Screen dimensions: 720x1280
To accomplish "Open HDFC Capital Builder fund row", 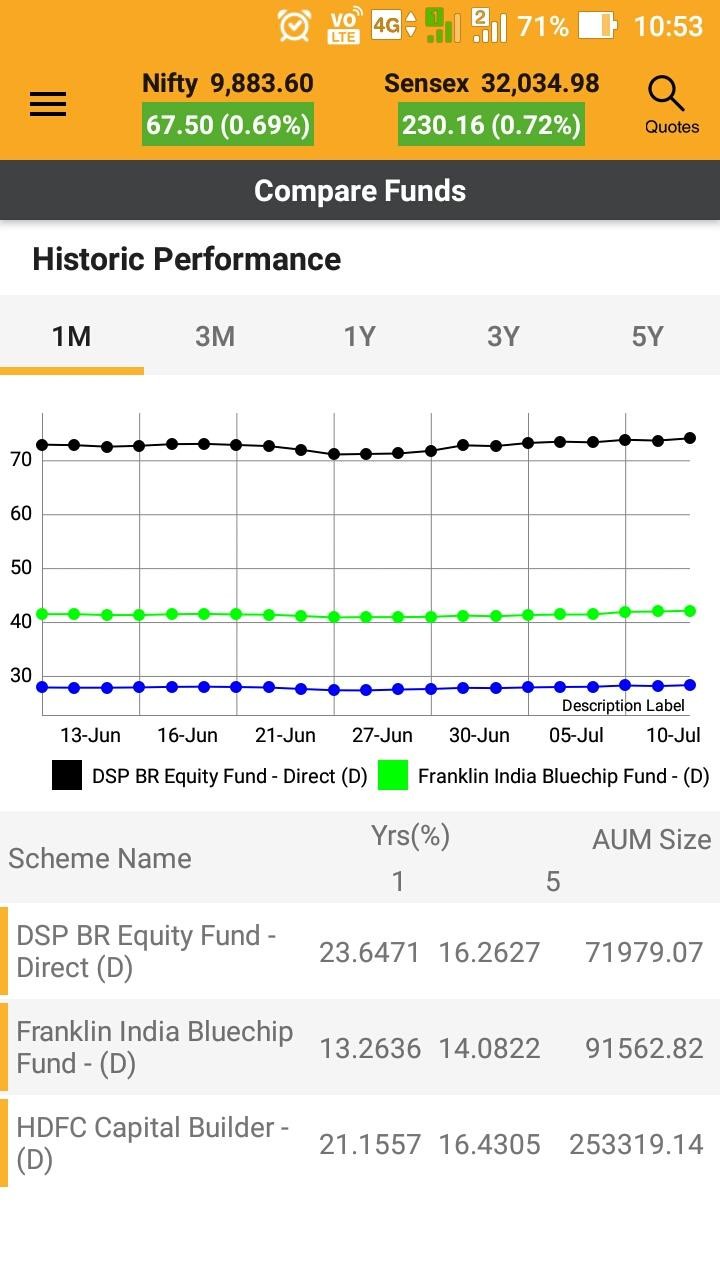I will tap(152, 1143).
